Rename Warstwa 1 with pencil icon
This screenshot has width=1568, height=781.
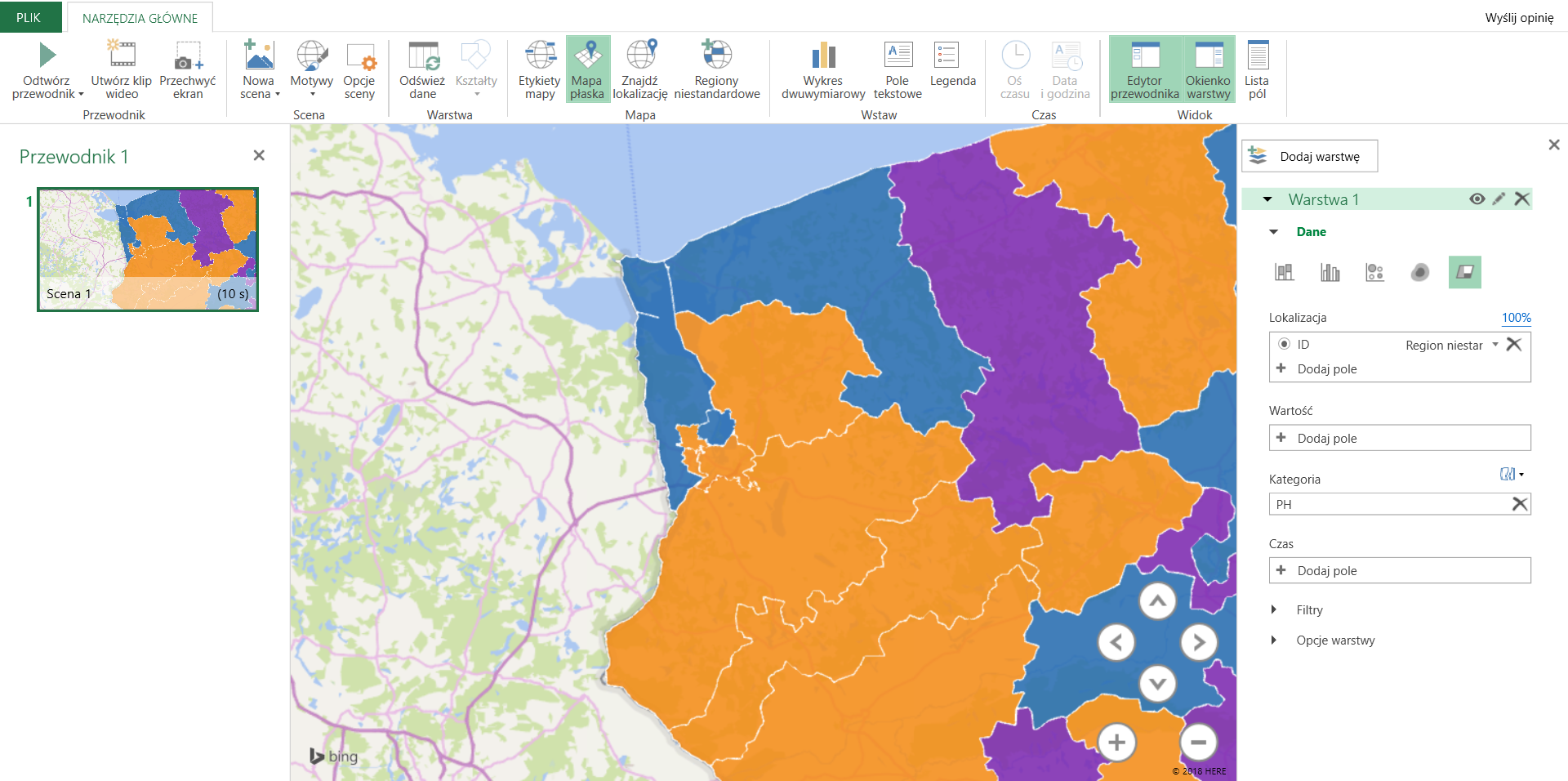coord(1499,199)
